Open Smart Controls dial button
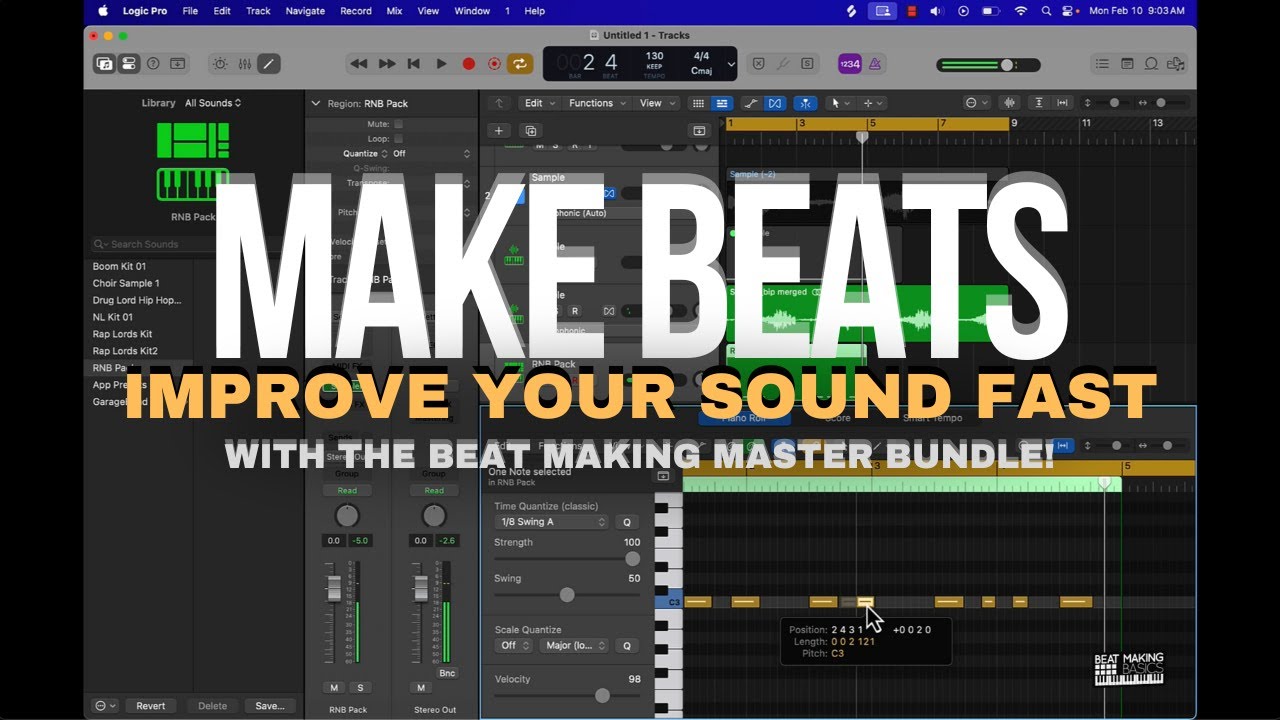Screen dimensions: 1280x720 [x=219, y=63]
